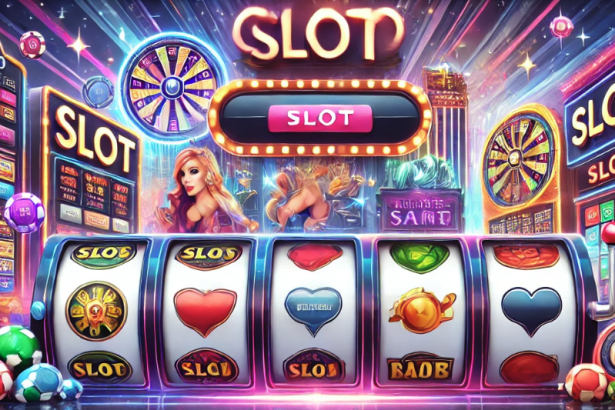Viewport: 615px width, 410px height.
Task: Click the yellow SLOT billboard at left
Action: pyautogui.click(x=93, y=137)
